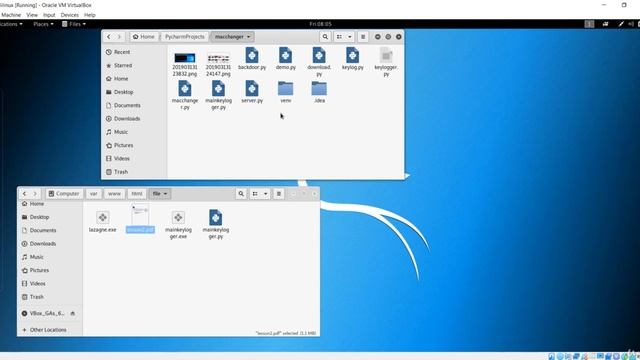
Task: Select mainkeylogger.py in file window
Action: (x=216, y=224)
